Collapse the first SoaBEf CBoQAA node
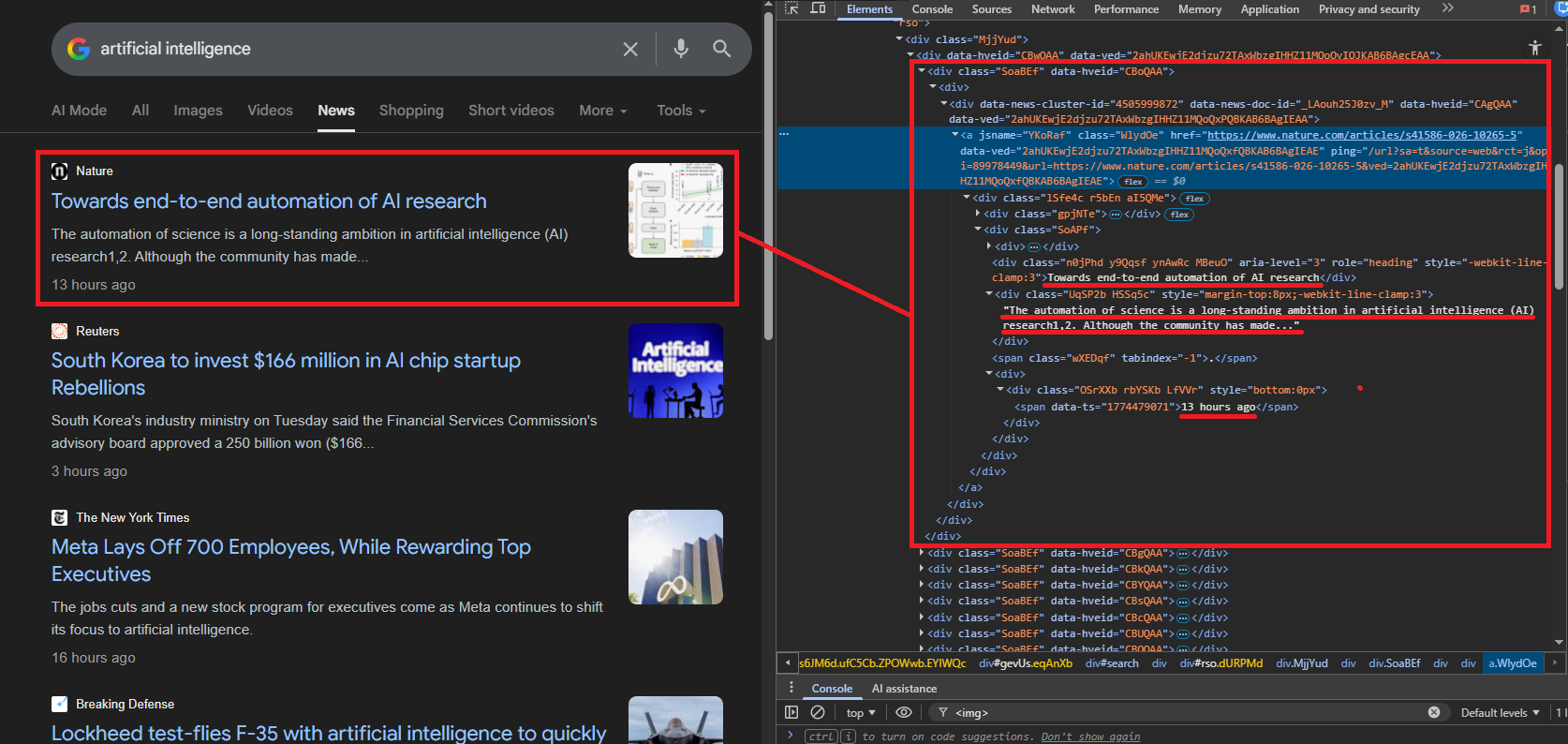Viewport: 1568px width, 744px height. [x=922, y=71]
